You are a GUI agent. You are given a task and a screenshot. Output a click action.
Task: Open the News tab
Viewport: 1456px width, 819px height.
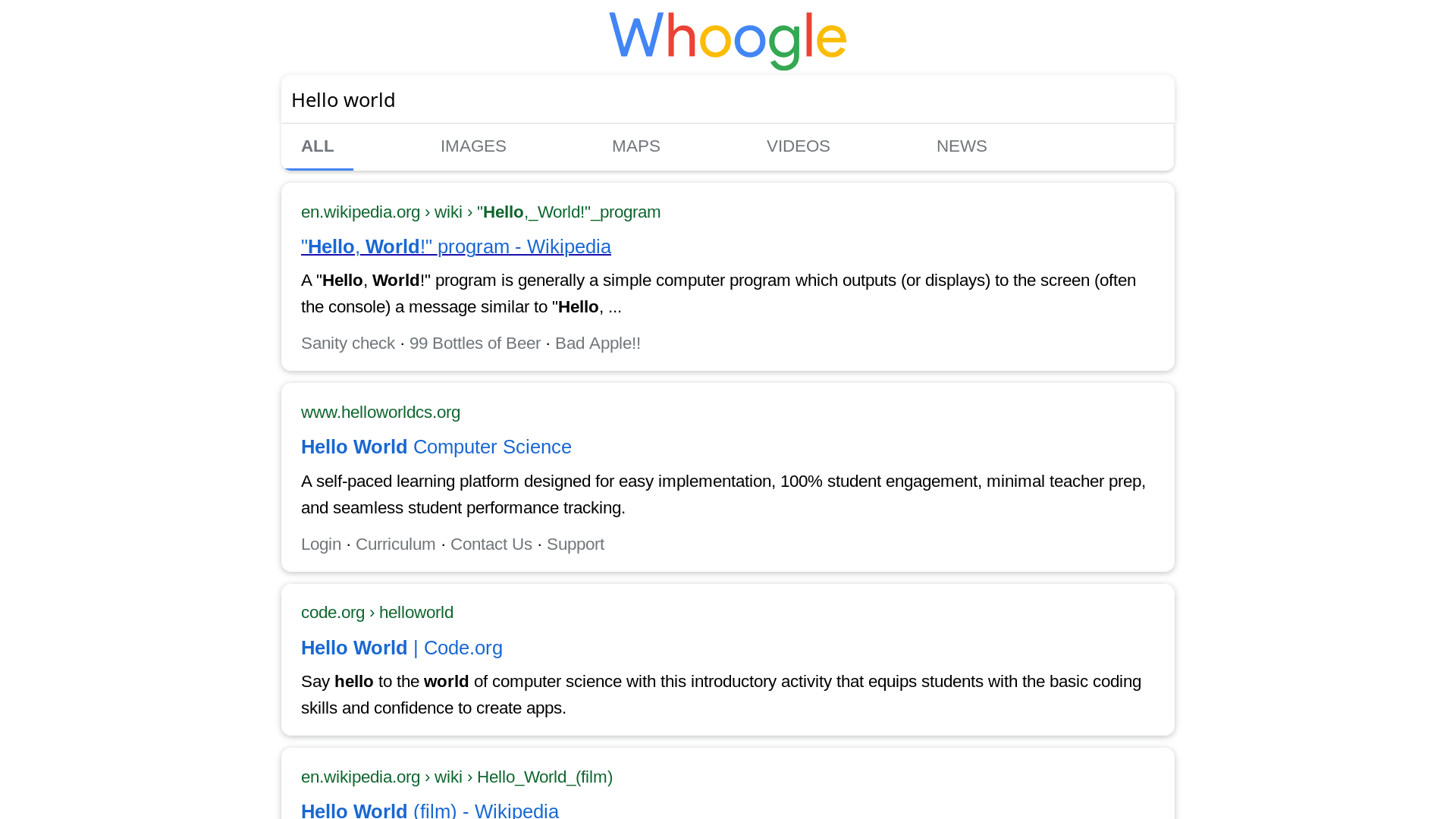point(961,146)
